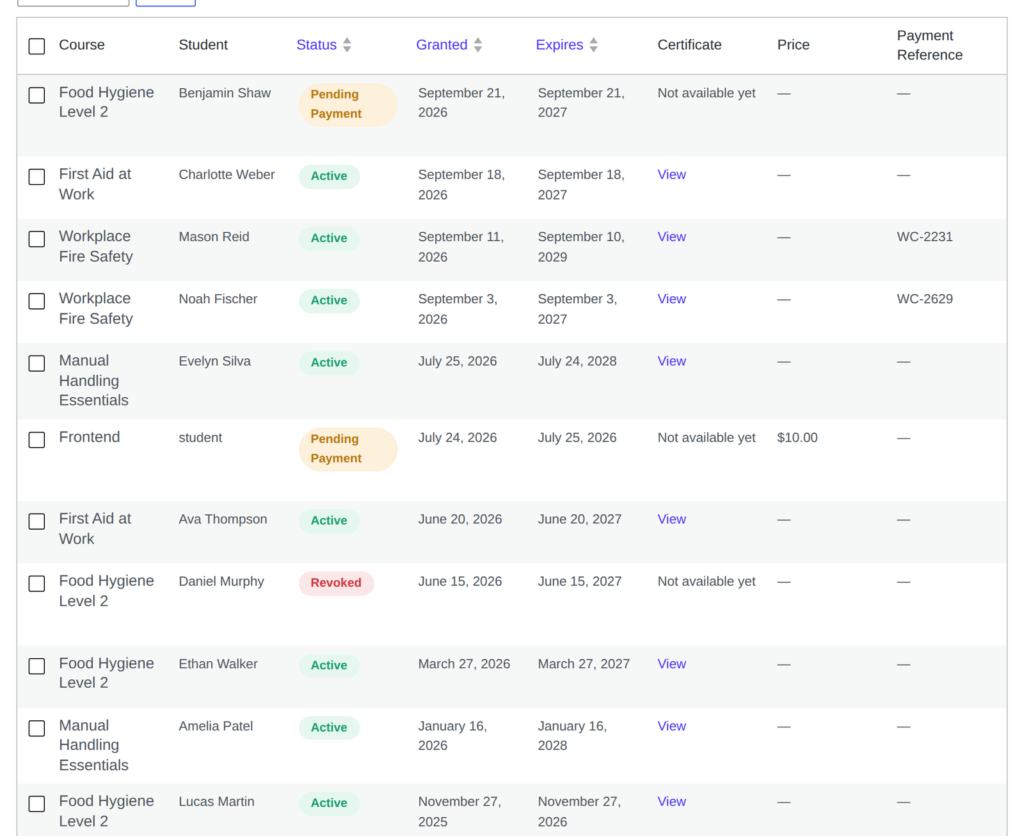Click the Frontend course name
1024x836 pixels.
(89, 437)
